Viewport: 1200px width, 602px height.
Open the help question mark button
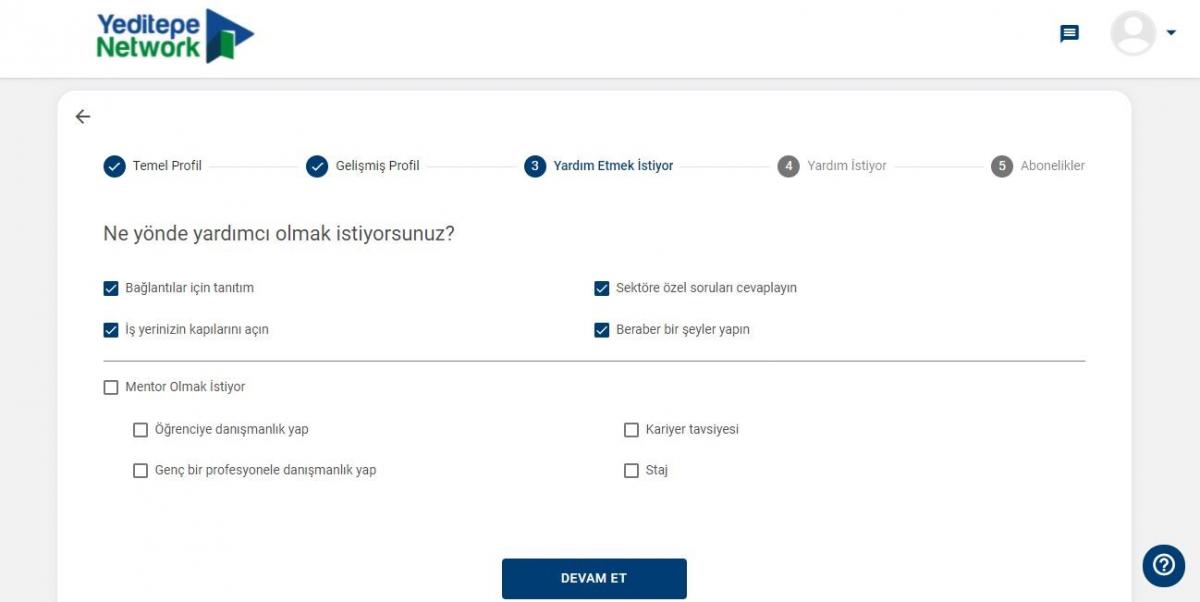point(1163,566)
